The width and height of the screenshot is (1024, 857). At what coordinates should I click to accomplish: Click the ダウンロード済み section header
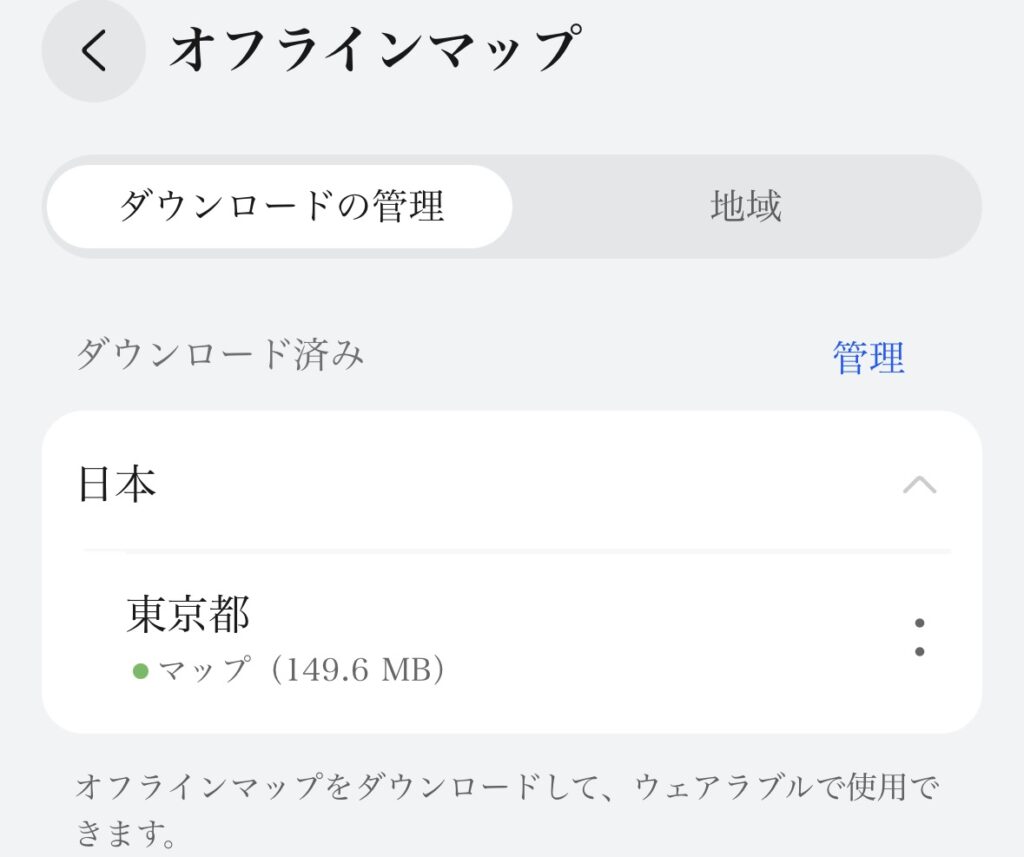(x=220, y=356)
